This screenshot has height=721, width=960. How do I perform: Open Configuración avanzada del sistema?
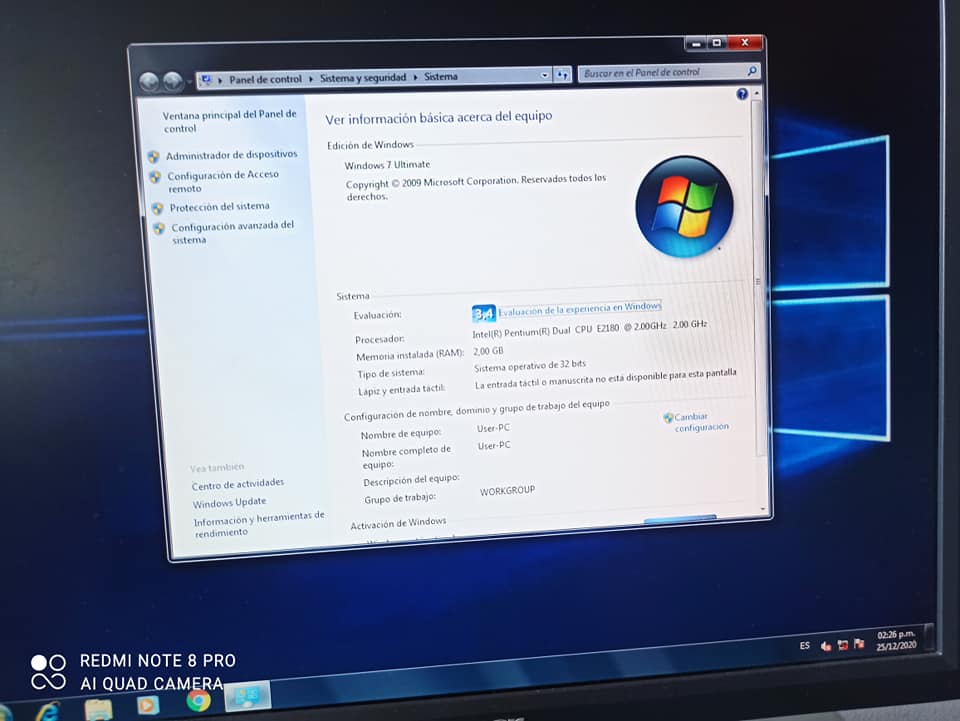click(x=233, y=233)
